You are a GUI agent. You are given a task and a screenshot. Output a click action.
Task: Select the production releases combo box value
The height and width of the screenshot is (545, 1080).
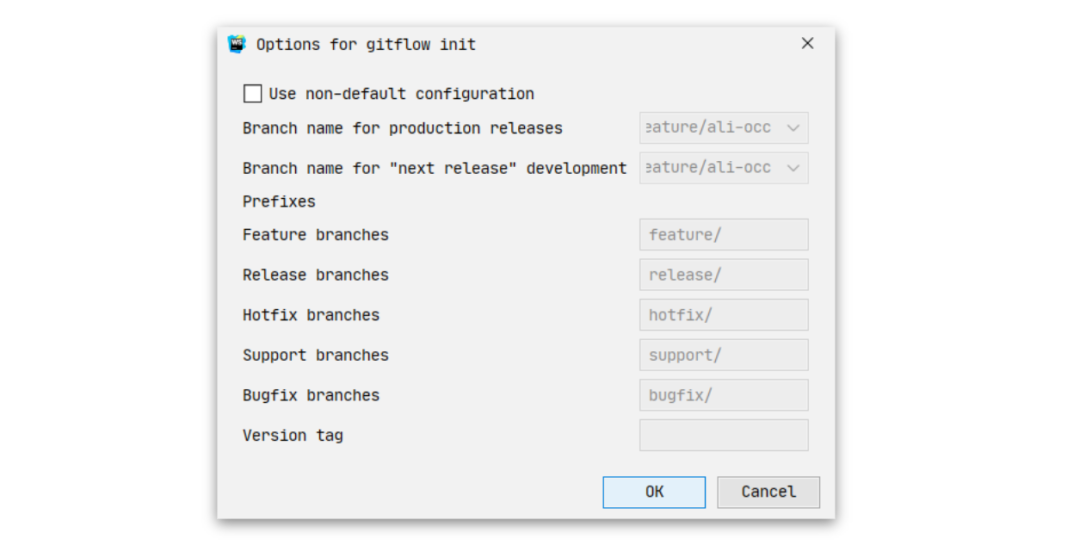point(724,128)
